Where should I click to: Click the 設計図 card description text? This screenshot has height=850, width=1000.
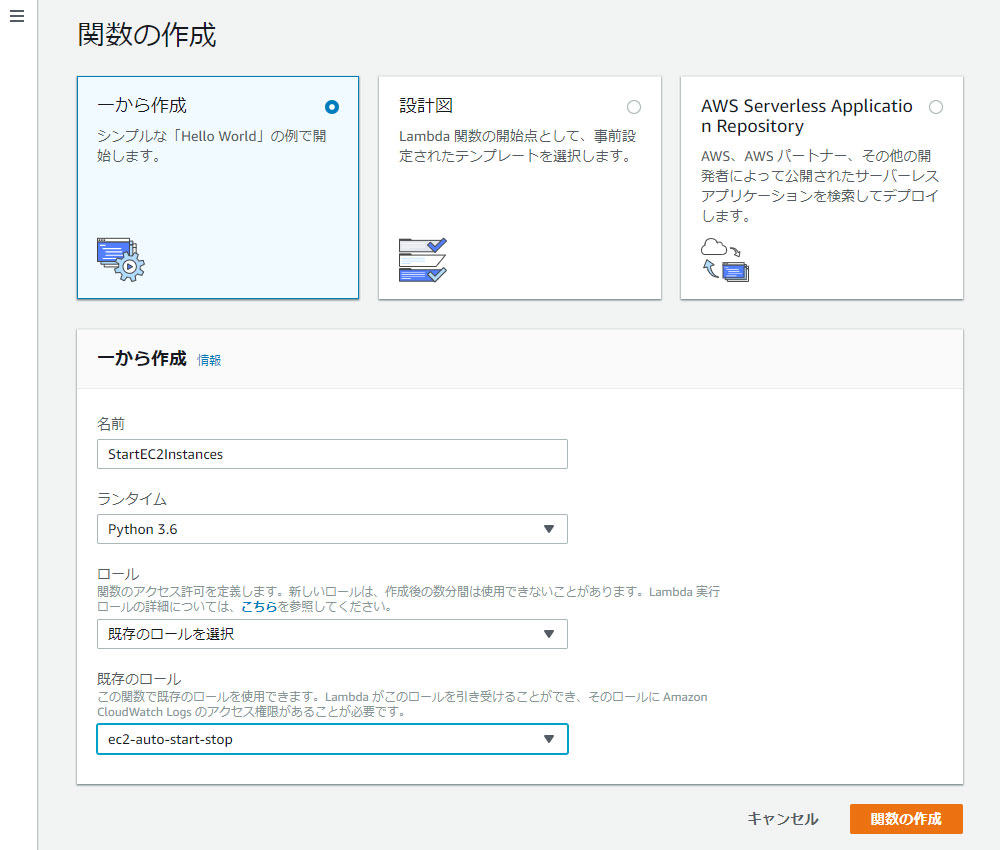pos(517,146)
